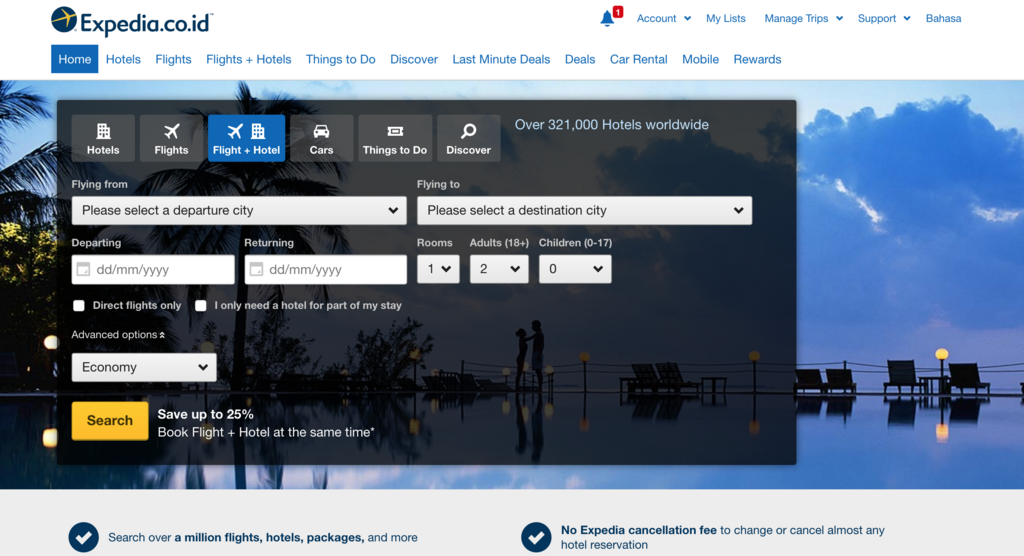The height and width of the screenshot is (556, 1024).
Task: Open Hotels in the top navigation bar
Action: click(x=123, y=59)
